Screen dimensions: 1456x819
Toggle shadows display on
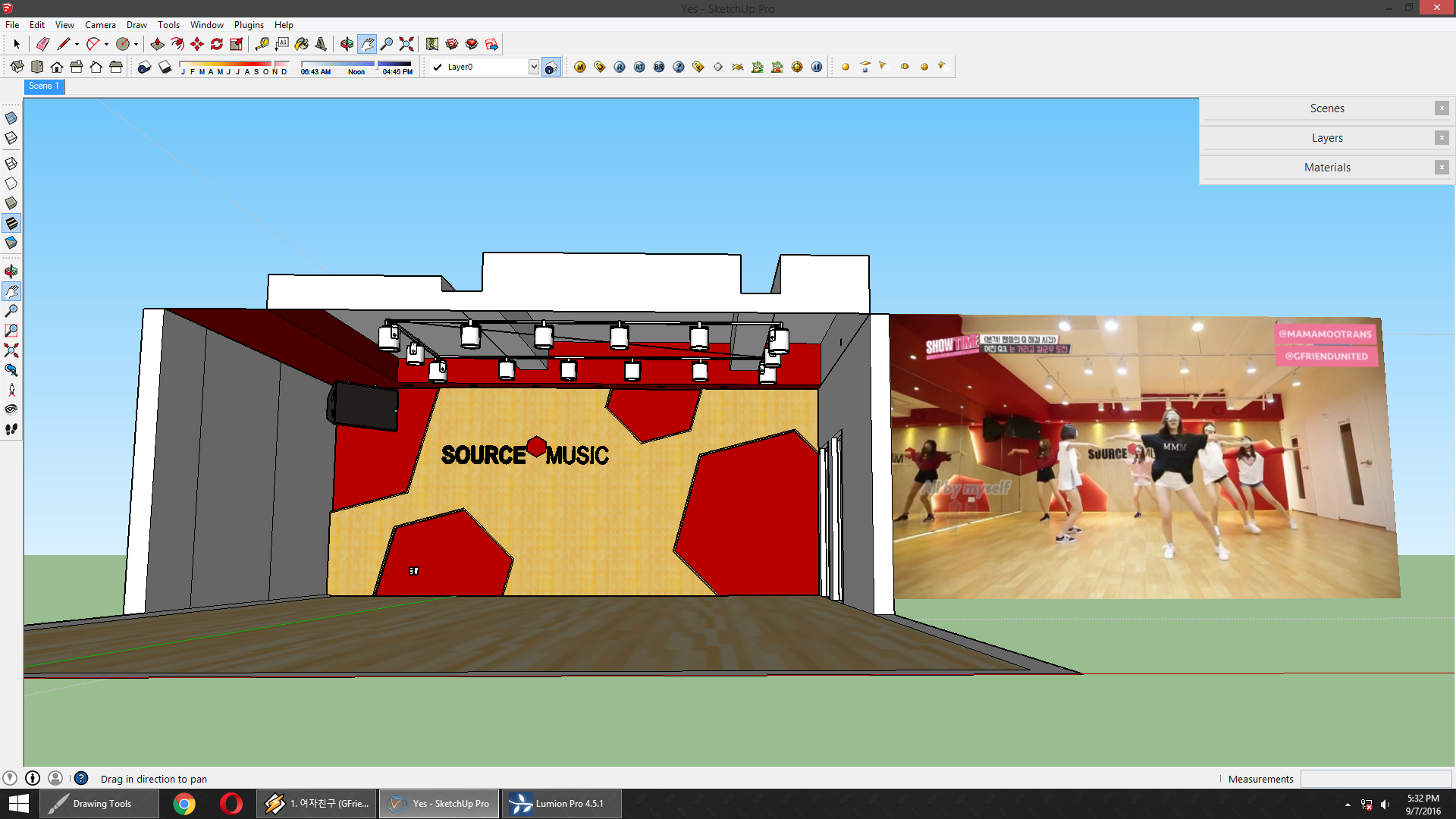(165, 67)
